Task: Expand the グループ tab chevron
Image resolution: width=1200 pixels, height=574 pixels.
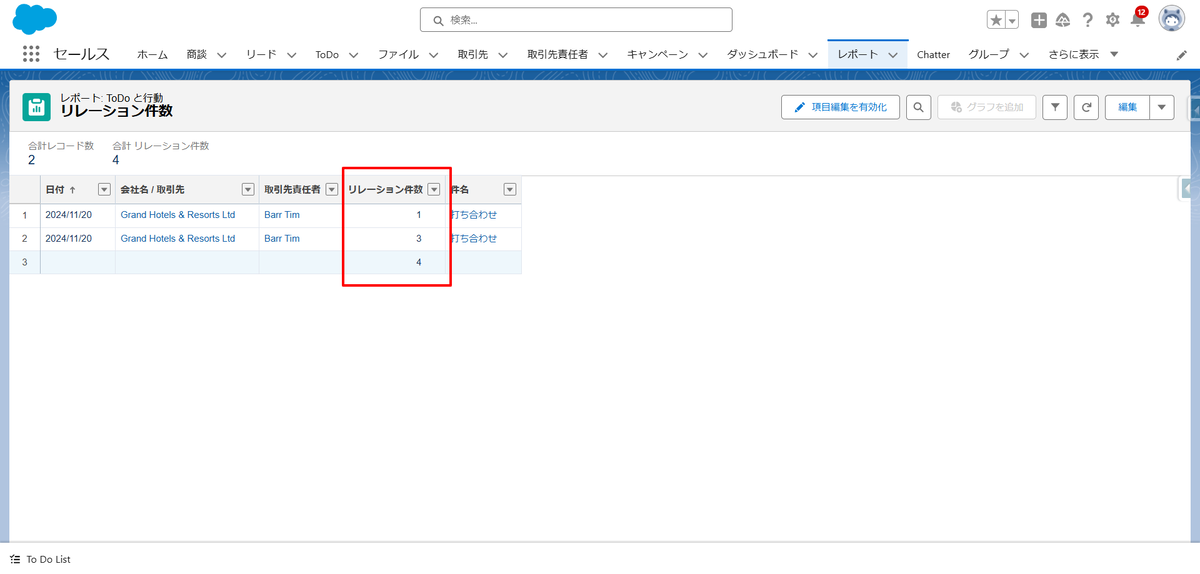Action: click(x=1023, y=54)
